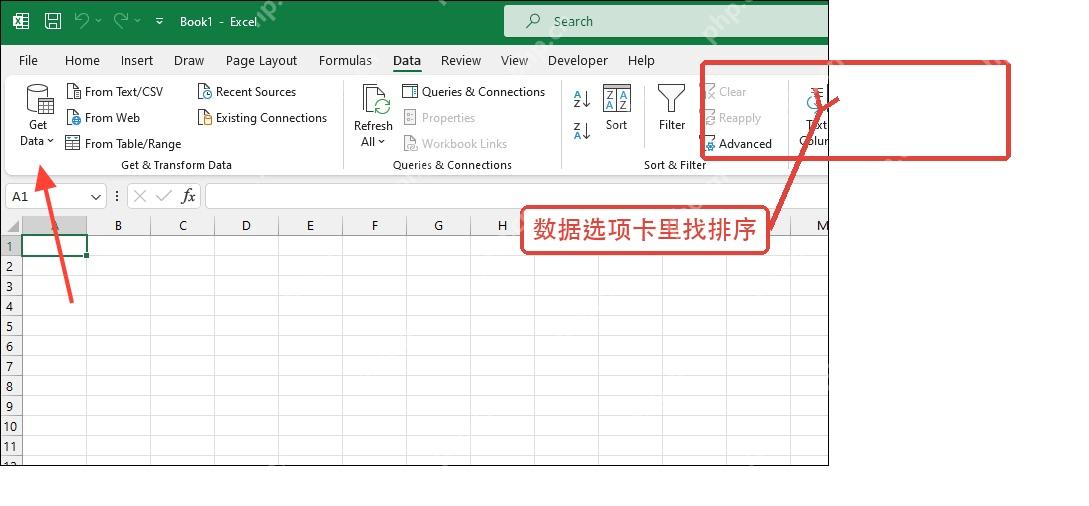1089x506 pixels.
Task: Open the Redo history dropdown arrow
Action: [x=136, y=22]
